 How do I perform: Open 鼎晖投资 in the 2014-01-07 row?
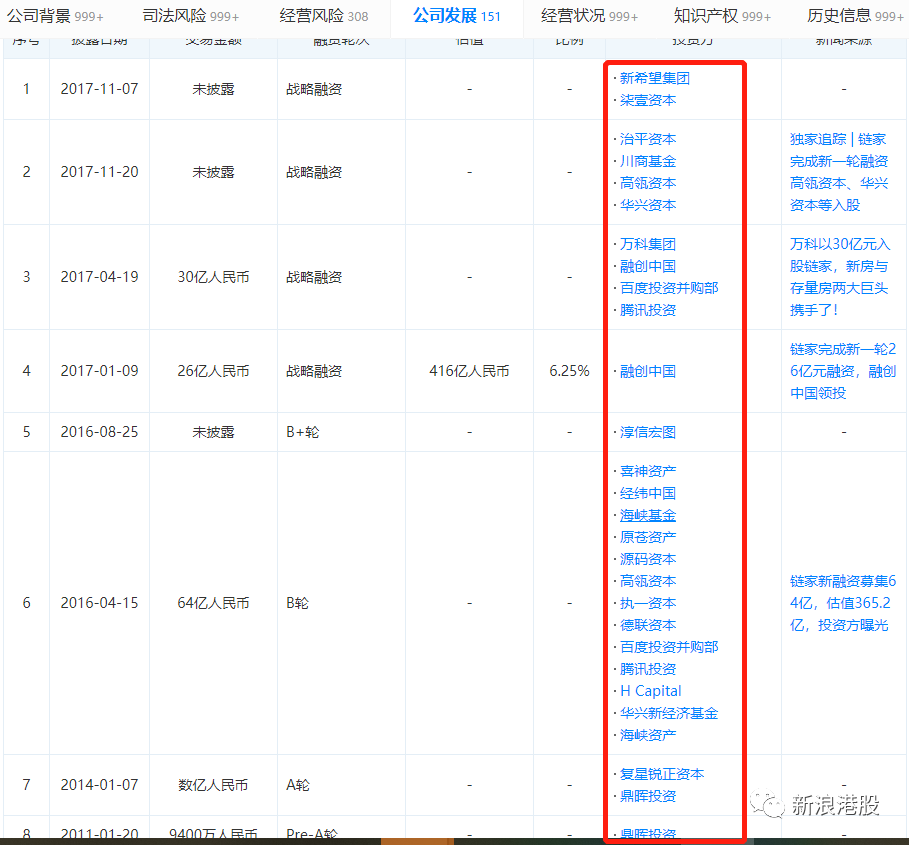[x=648, y=796]
